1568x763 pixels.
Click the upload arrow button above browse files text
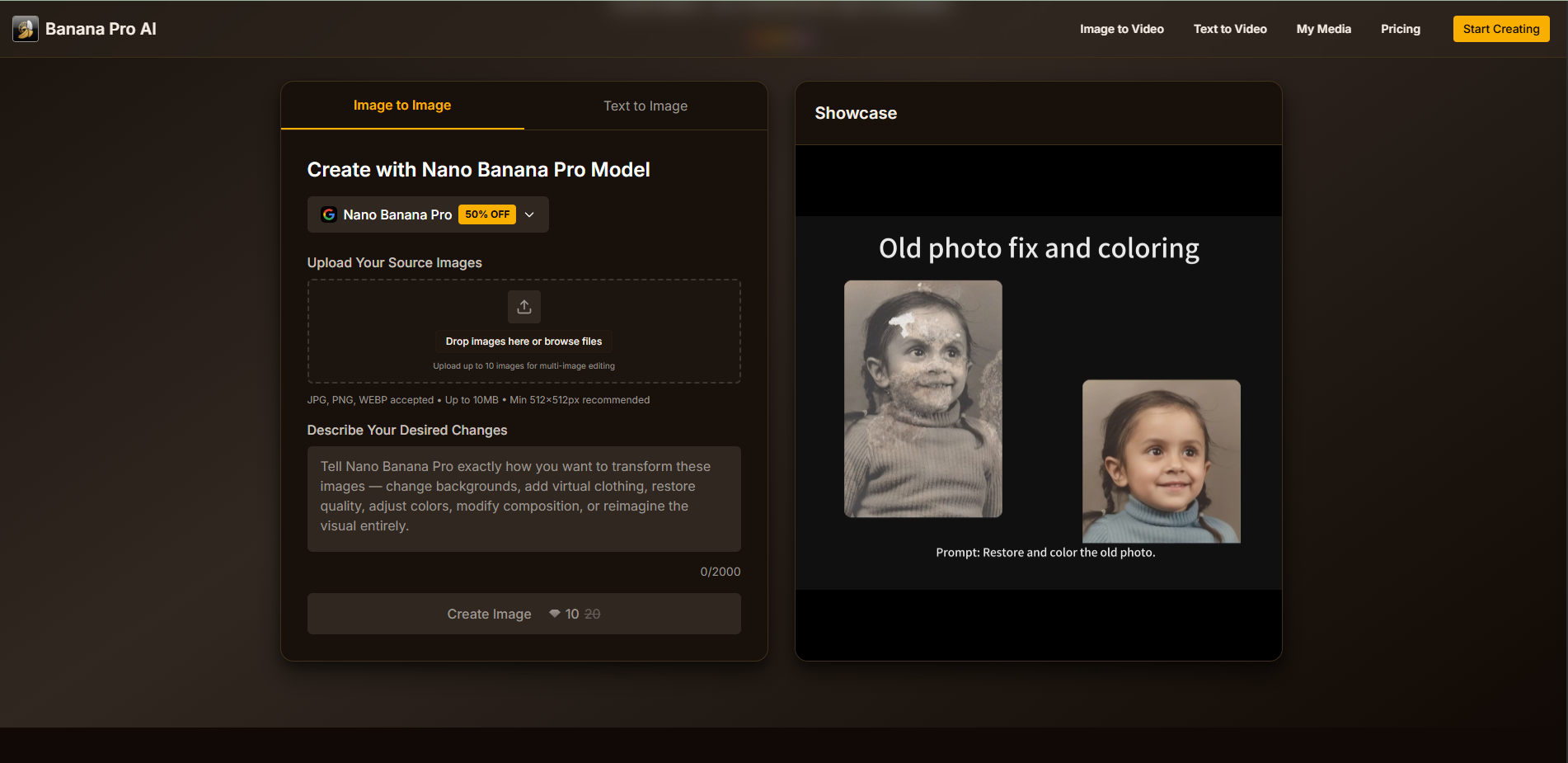point(523,306)
